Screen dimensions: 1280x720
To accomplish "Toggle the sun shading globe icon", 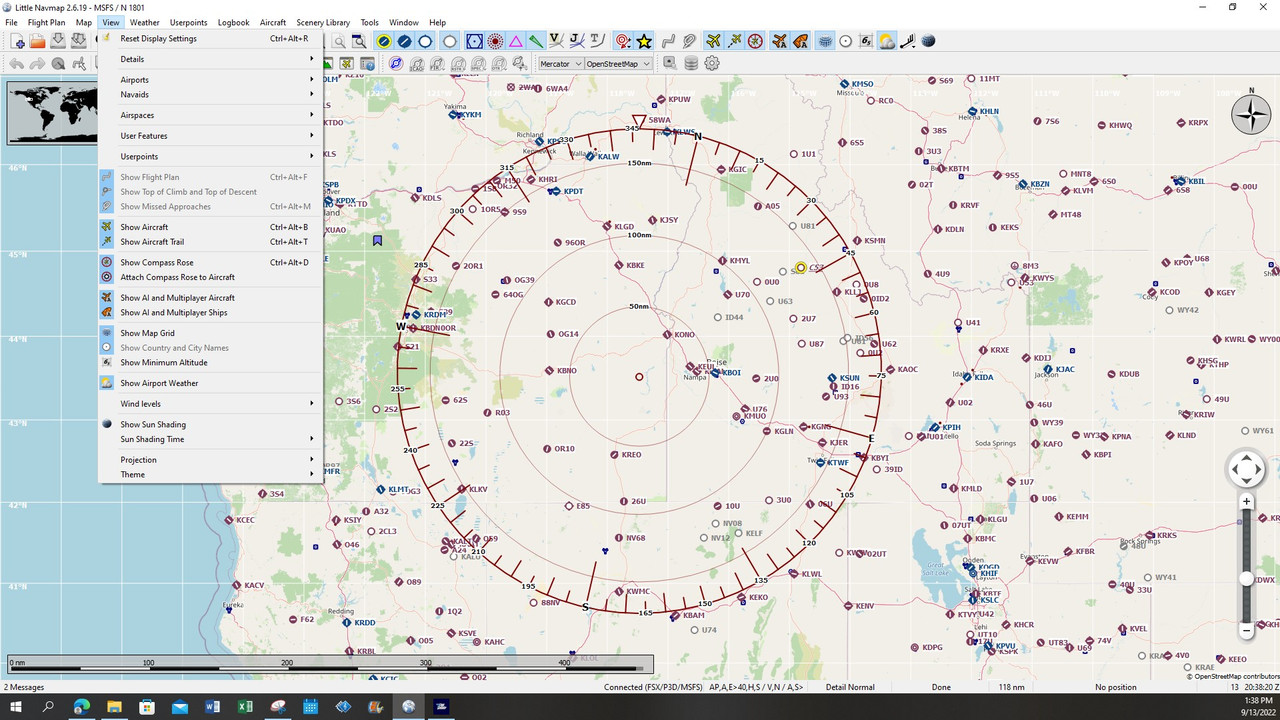I will (x=928, y=41).
